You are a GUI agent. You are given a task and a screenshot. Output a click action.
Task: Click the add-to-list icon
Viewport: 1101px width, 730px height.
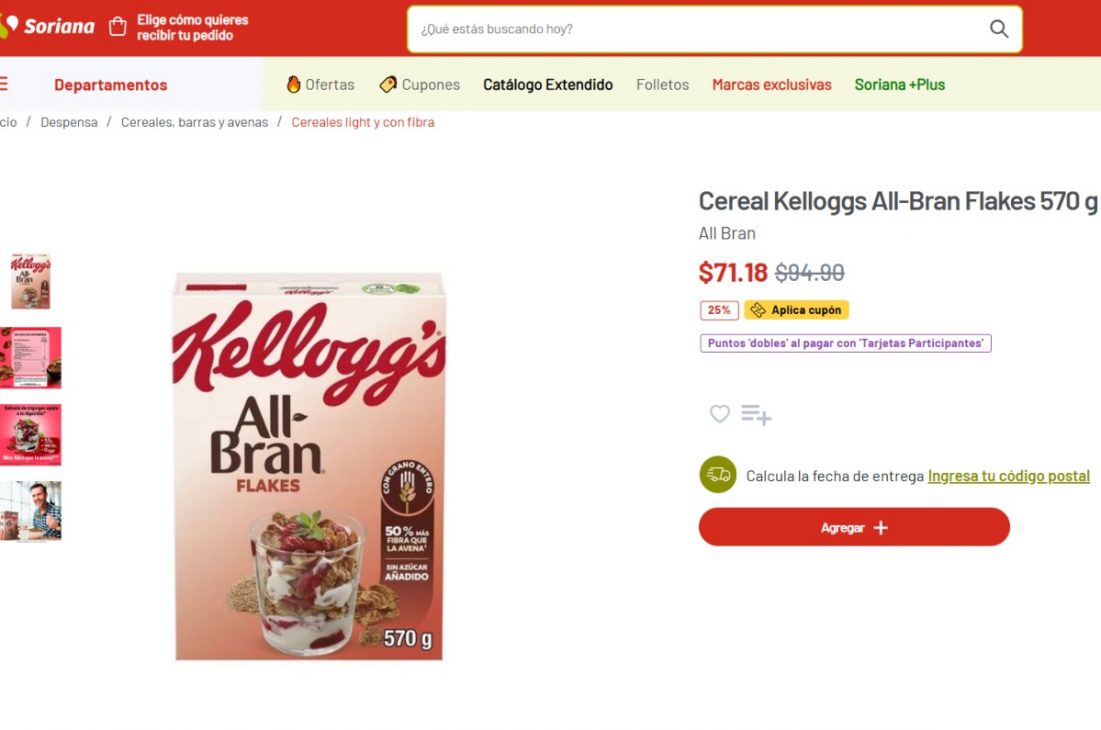(756, 415)
